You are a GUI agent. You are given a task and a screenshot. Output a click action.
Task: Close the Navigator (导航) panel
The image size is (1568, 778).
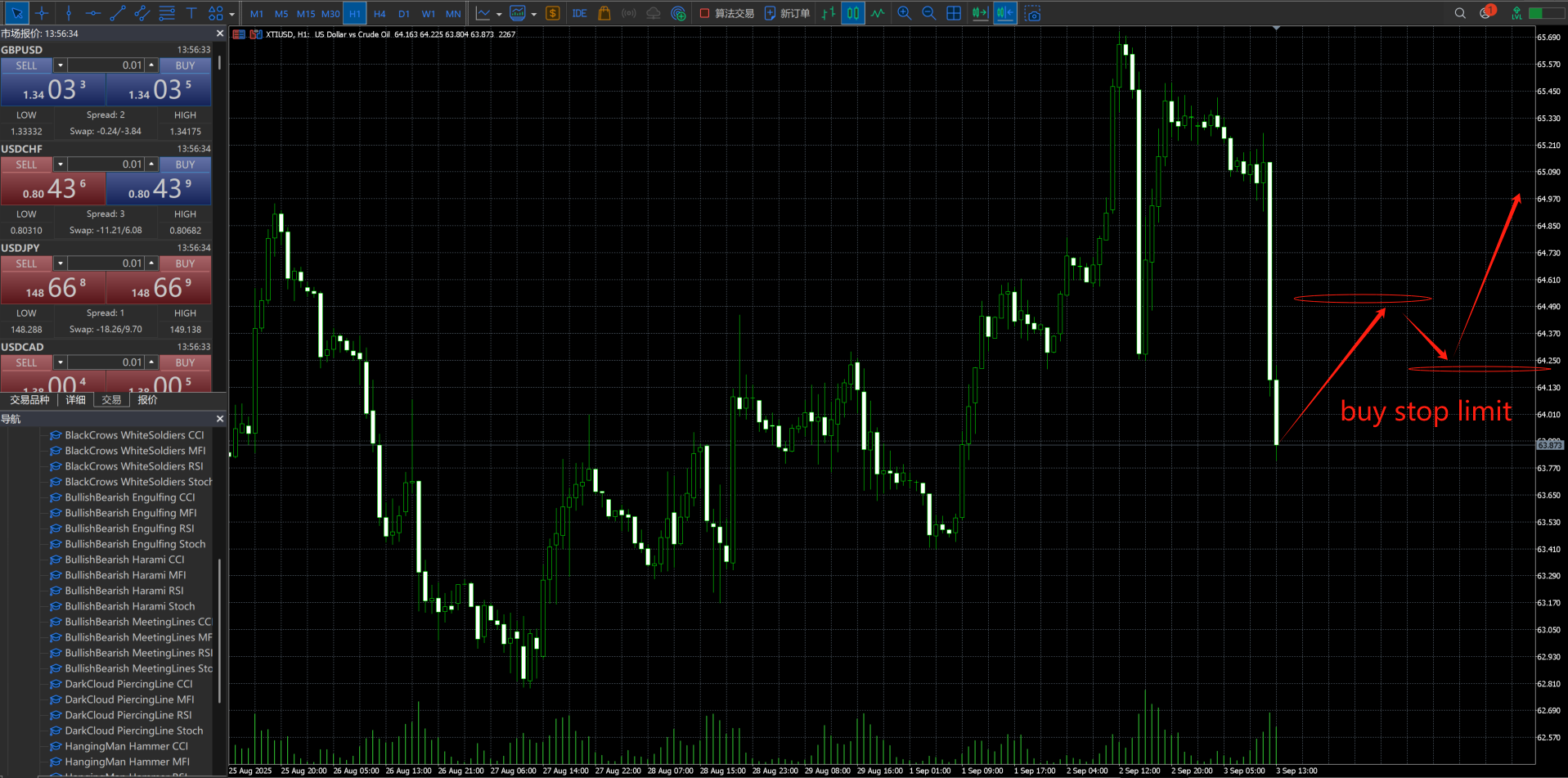tap(219, 419)
